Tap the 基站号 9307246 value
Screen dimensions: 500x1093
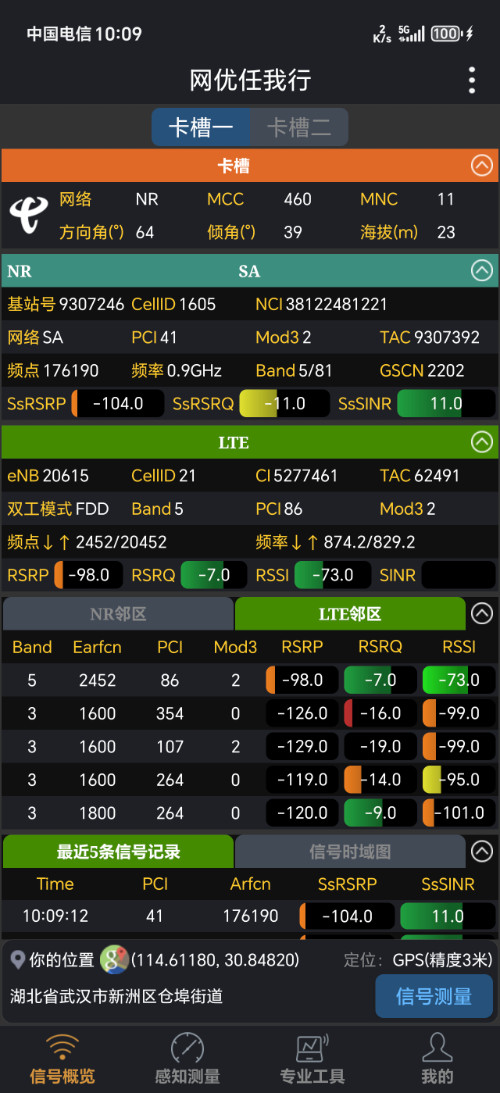[92, 304]
